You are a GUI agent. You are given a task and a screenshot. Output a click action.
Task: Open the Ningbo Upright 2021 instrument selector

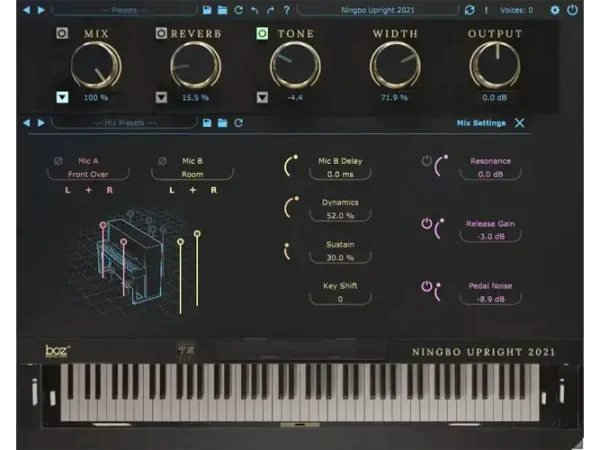tap(378, 10)
